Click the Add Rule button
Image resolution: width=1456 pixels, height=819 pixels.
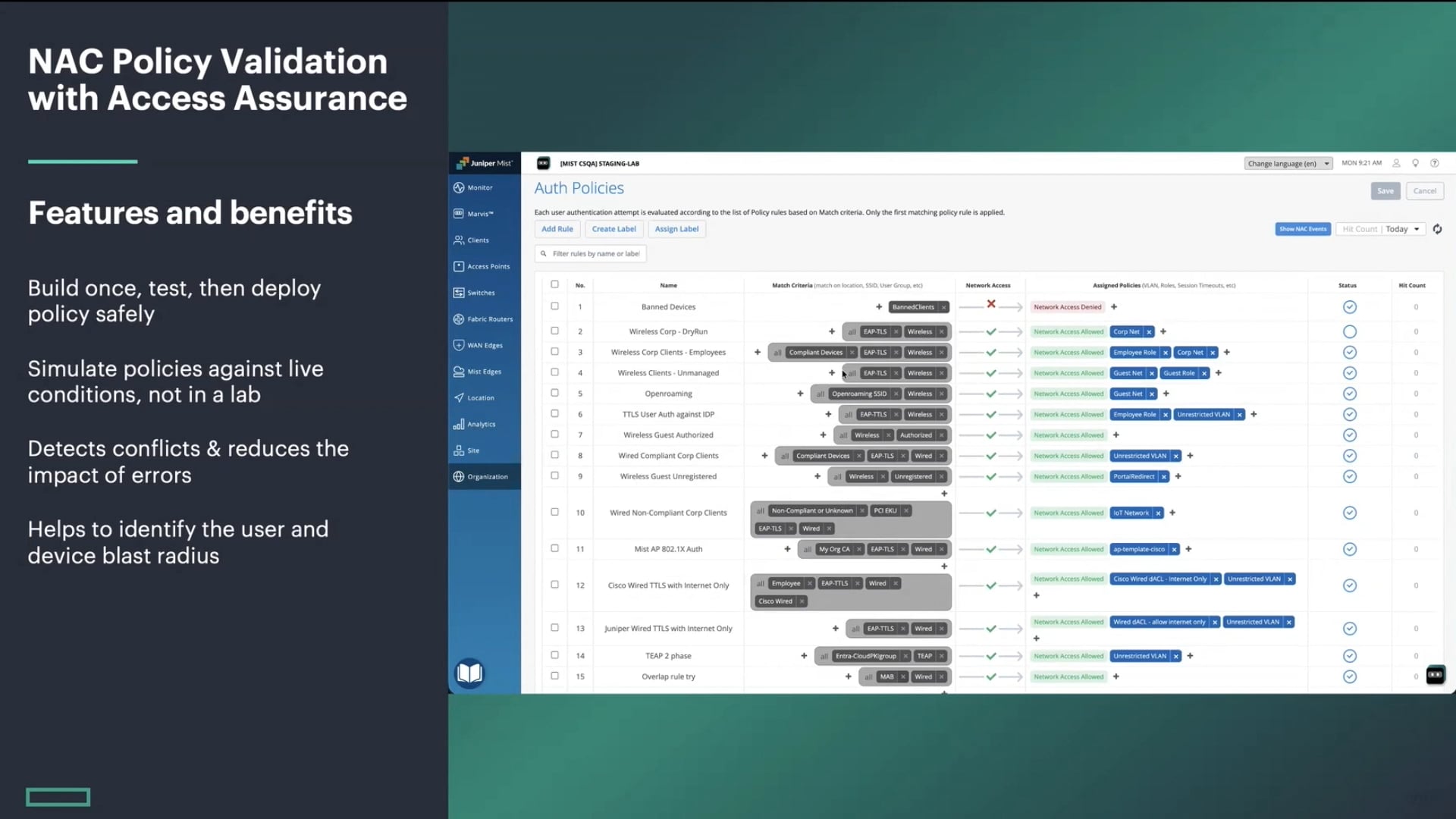(557, 229)
